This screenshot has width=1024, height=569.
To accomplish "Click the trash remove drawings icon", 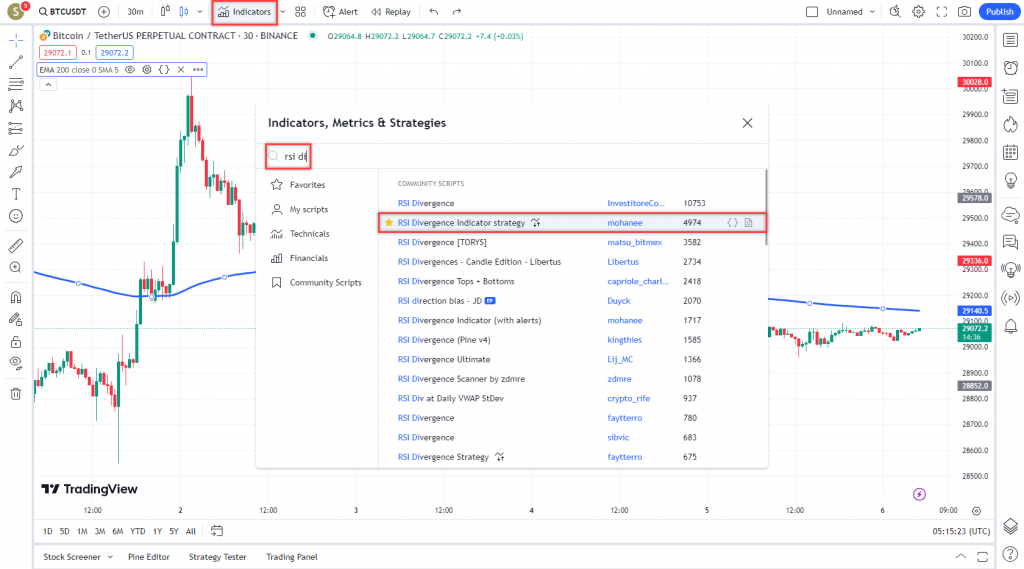I will pos(16,393).
